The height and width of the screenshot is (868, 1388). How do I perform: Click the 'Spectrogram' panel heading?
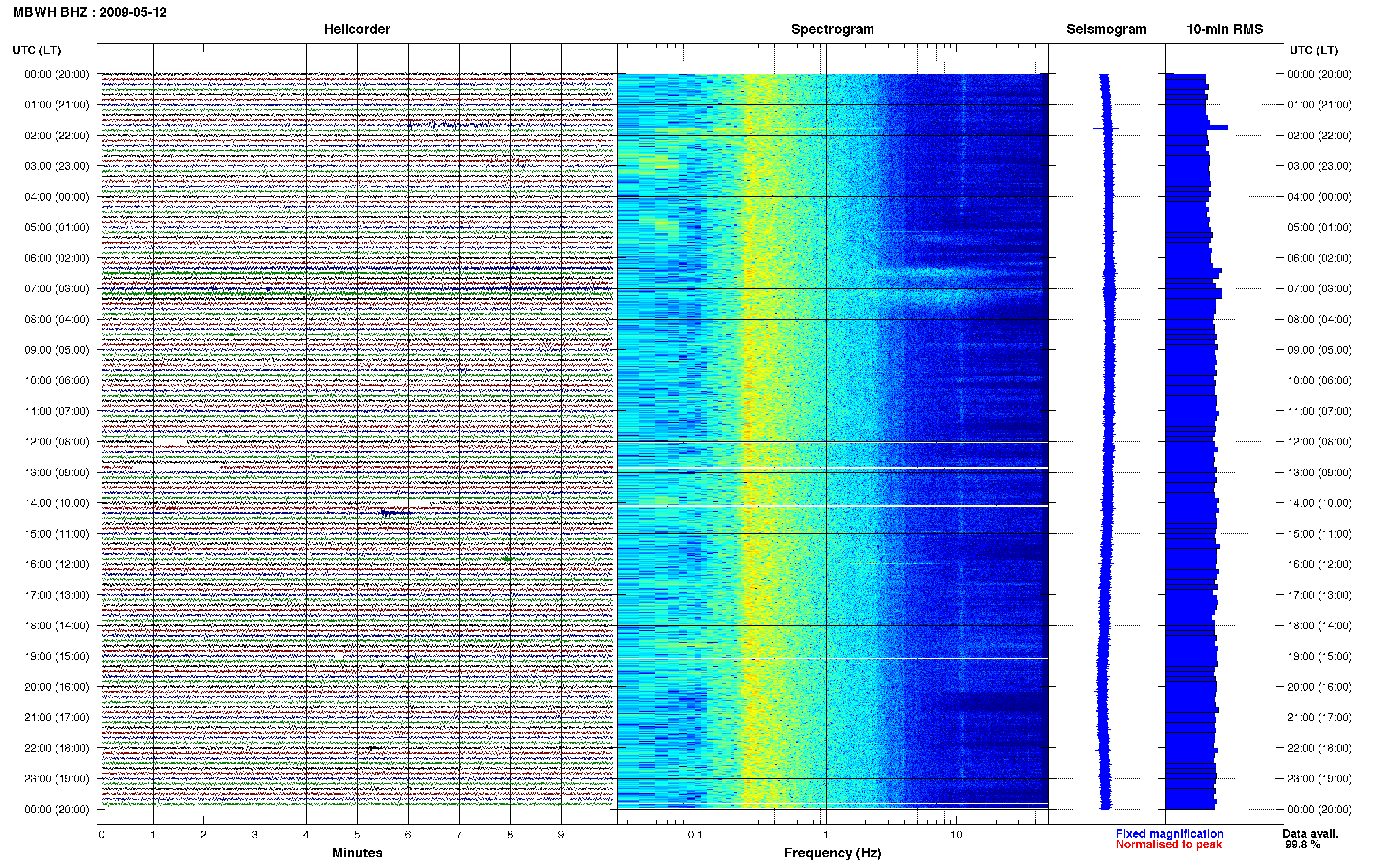(832, 29)
